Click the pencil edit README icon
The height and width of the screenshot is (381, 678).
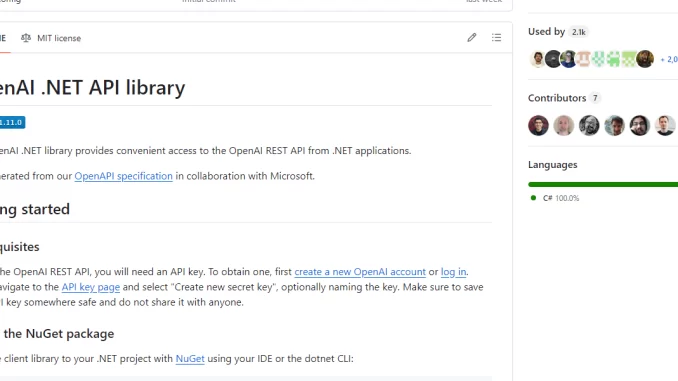coord(472,38)
